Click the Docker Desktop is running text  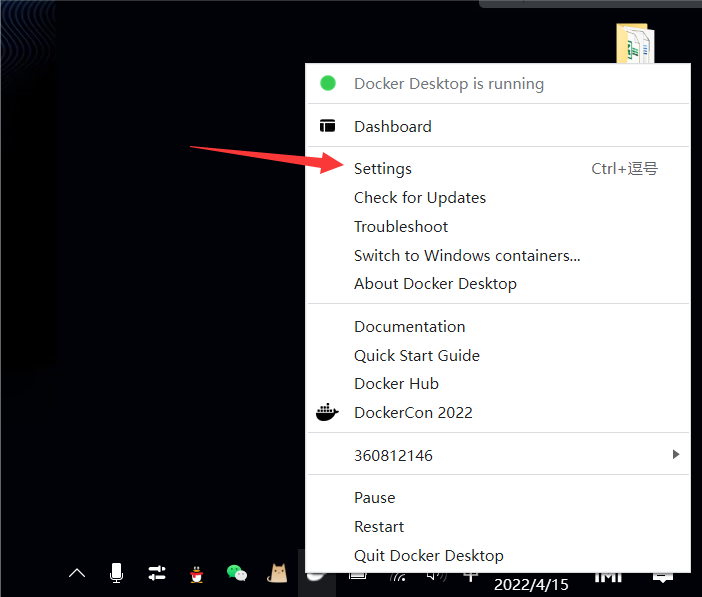(x=449, y=84)
